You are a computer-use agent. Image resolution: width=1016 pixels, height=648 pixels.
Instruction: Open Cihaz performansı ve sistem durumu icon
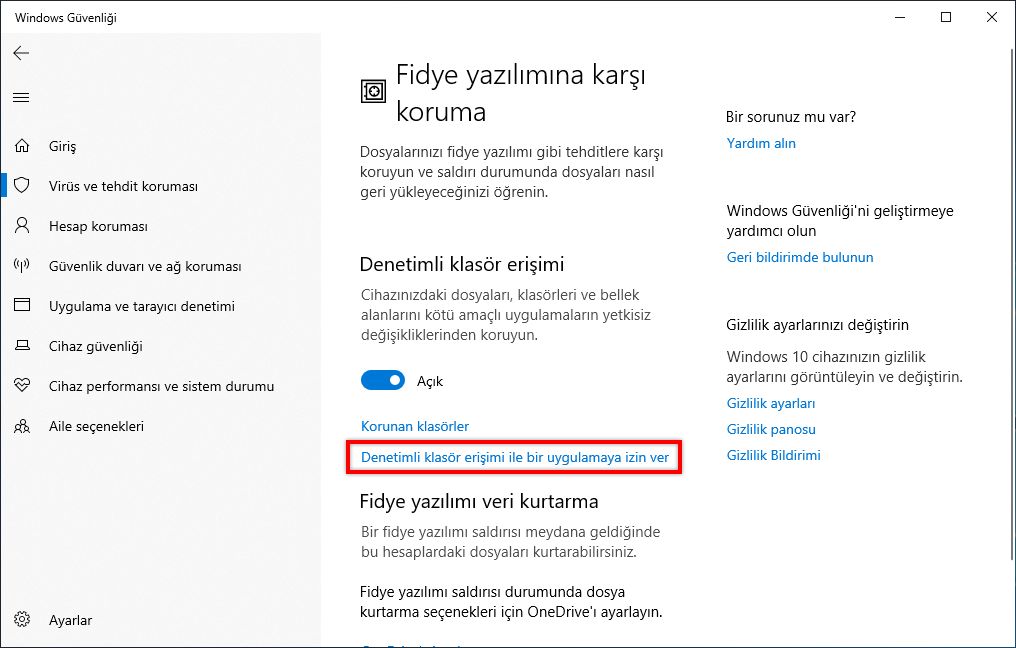[22, 386]
